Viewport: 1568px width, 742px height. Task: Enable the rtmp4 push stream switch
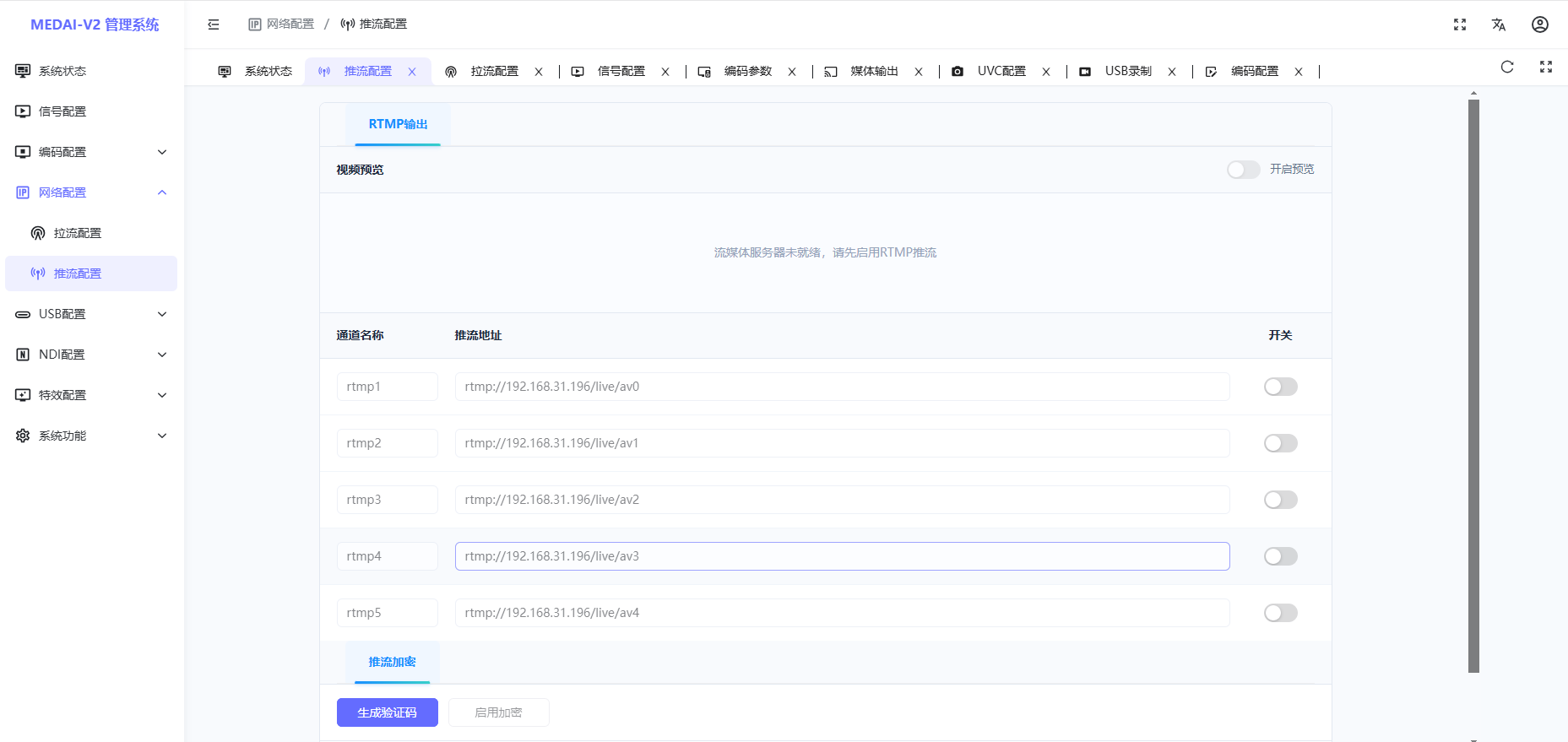(1281, 556)
